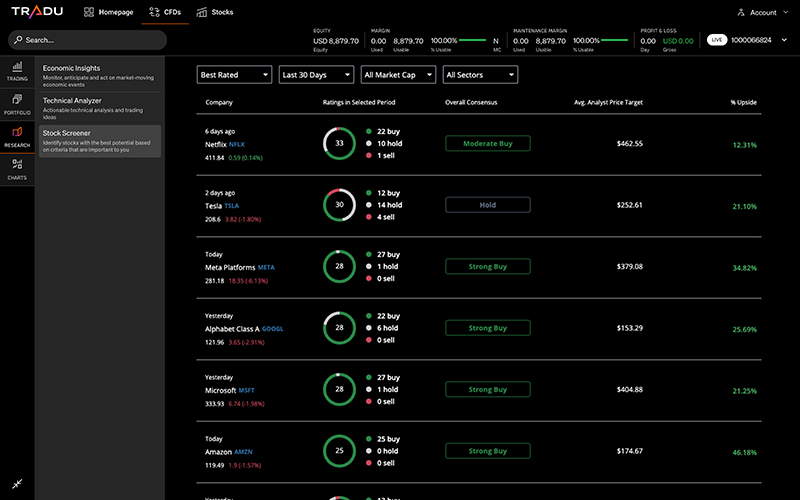Select Stock Screener
The height and width of the screenshot is (500, 800).
click(x=100, y=141)
